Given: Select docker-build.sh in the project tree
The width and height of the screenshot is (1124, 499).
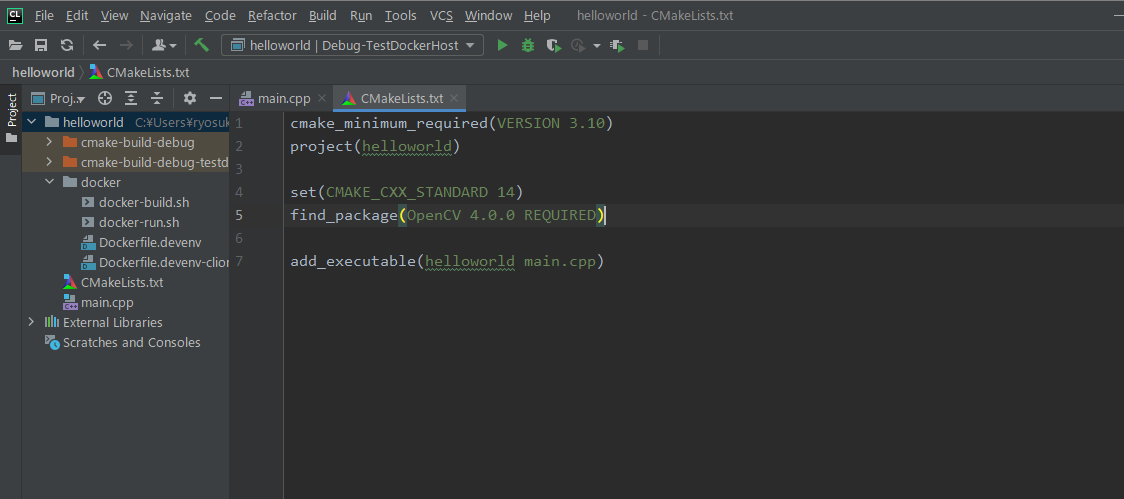Looking at the screenshot, I should point(144,202).
